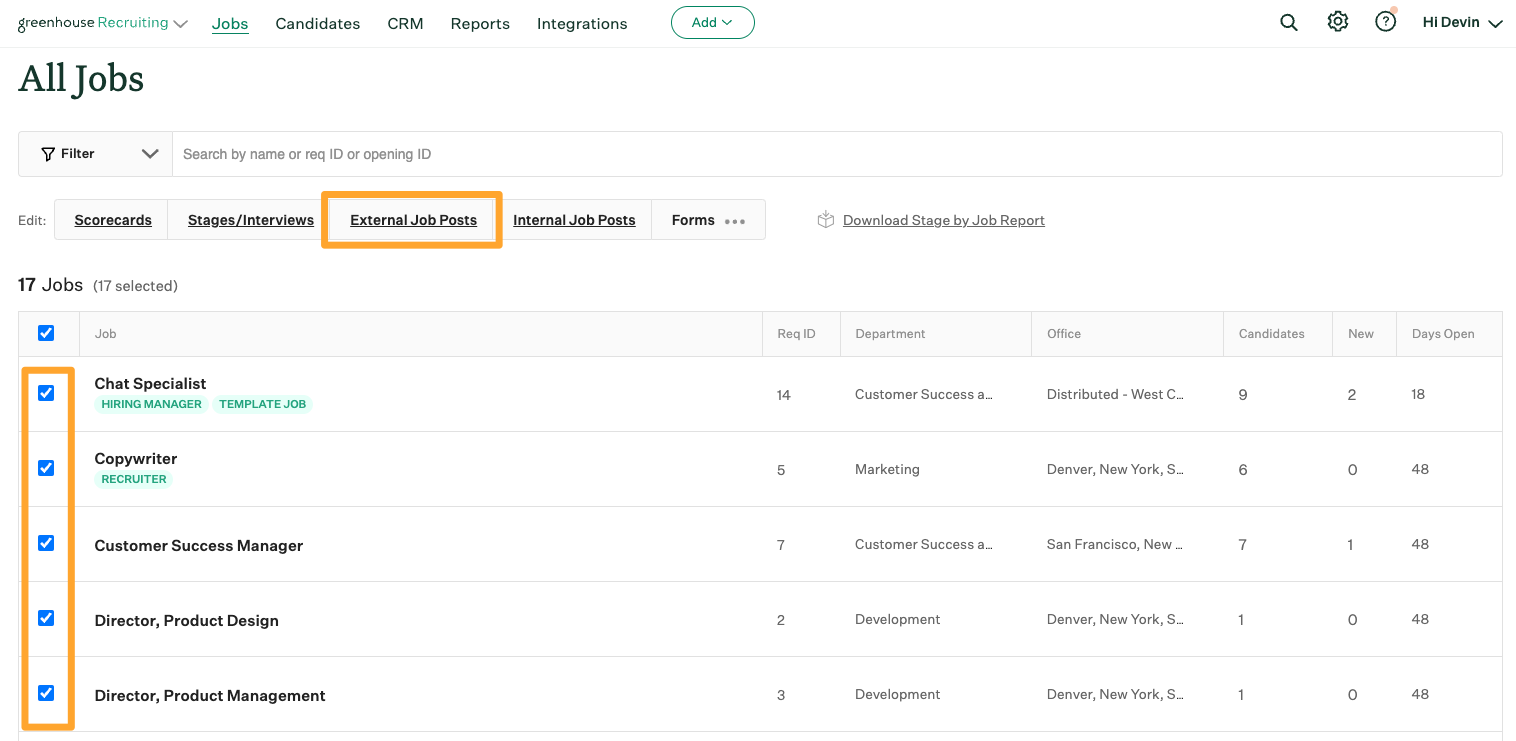
Task: Click the External Job Posts button
Action: pyautogui.click(x=413, y=220)
